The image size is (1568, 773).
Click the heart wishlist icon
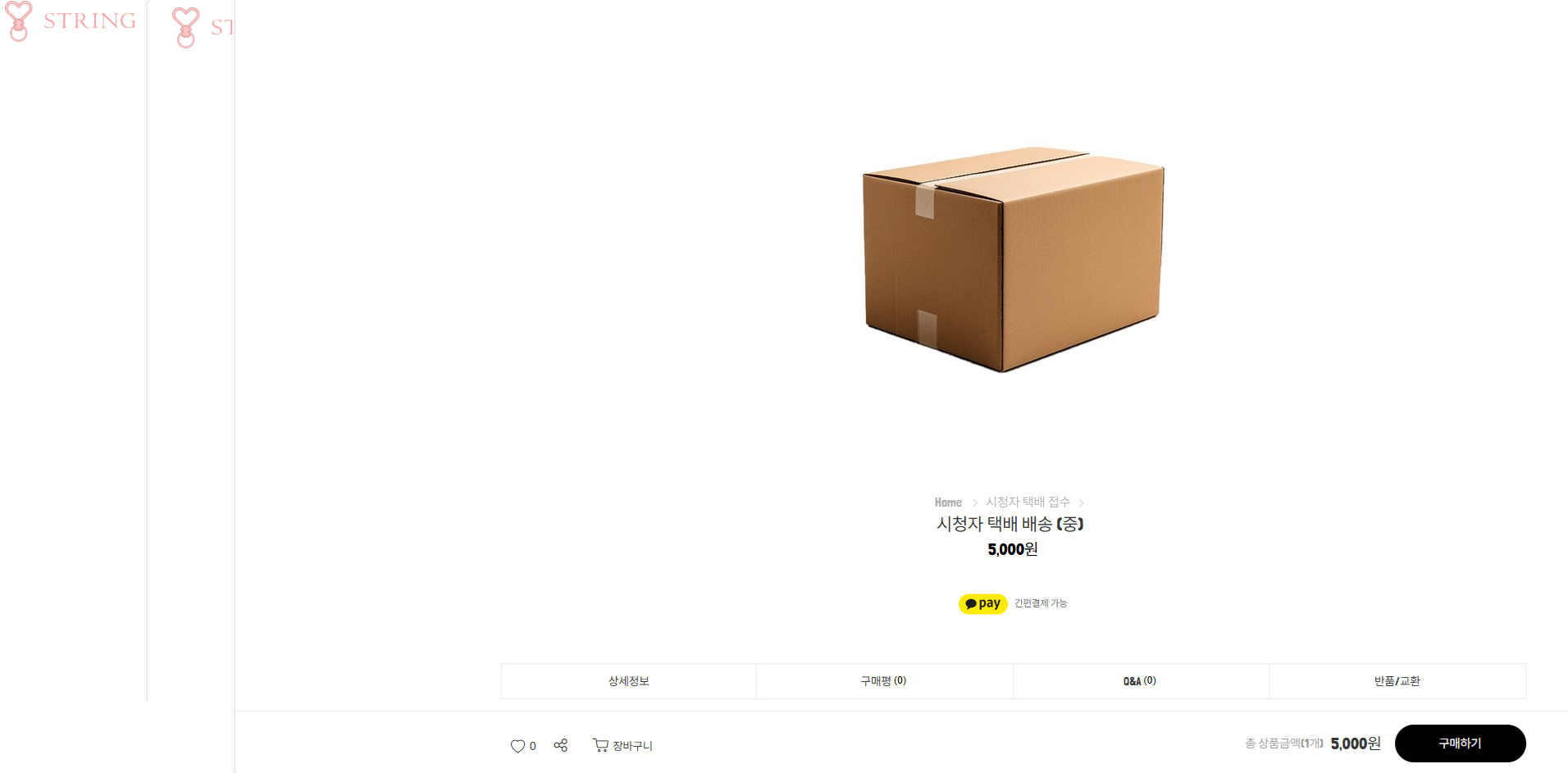coord(517,746)
